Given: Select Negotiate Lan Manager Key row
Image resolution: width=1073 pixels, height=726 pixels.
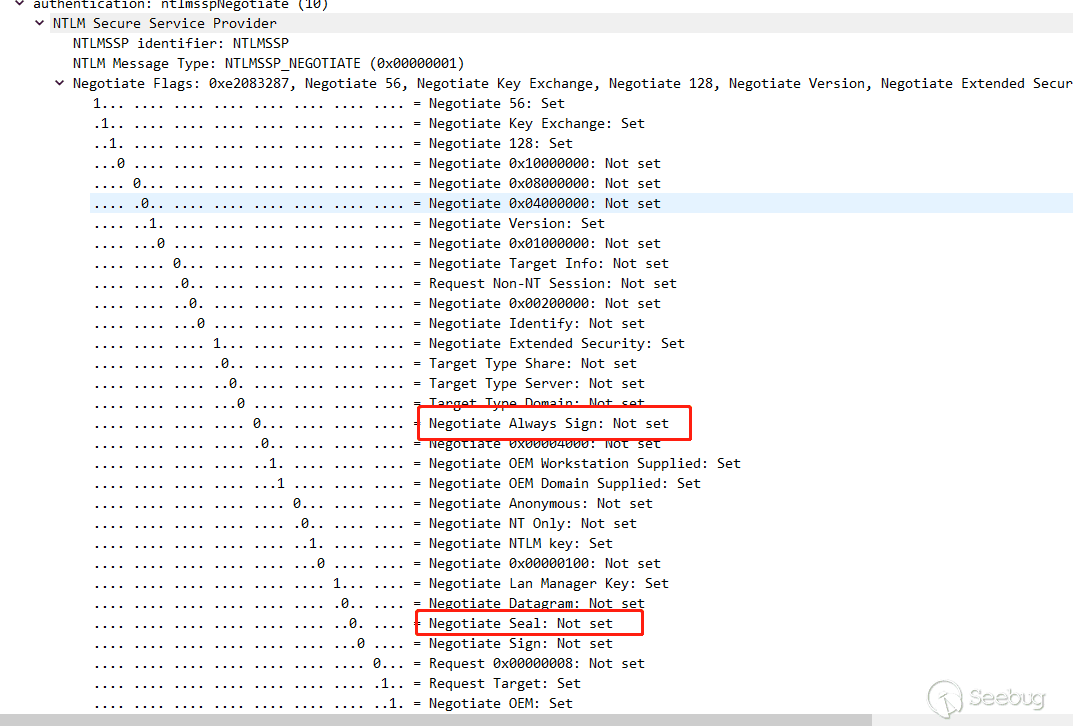Looking at the screenshot, I should tap(381, 584).
